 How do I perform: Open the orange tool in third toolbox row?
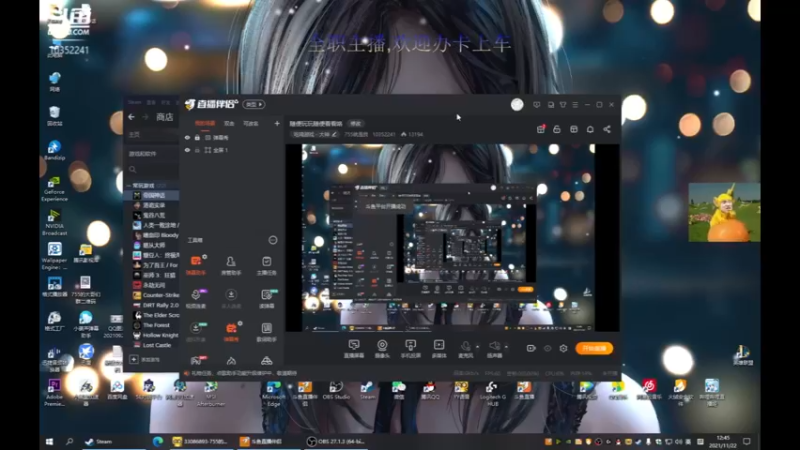click(231, 332)
